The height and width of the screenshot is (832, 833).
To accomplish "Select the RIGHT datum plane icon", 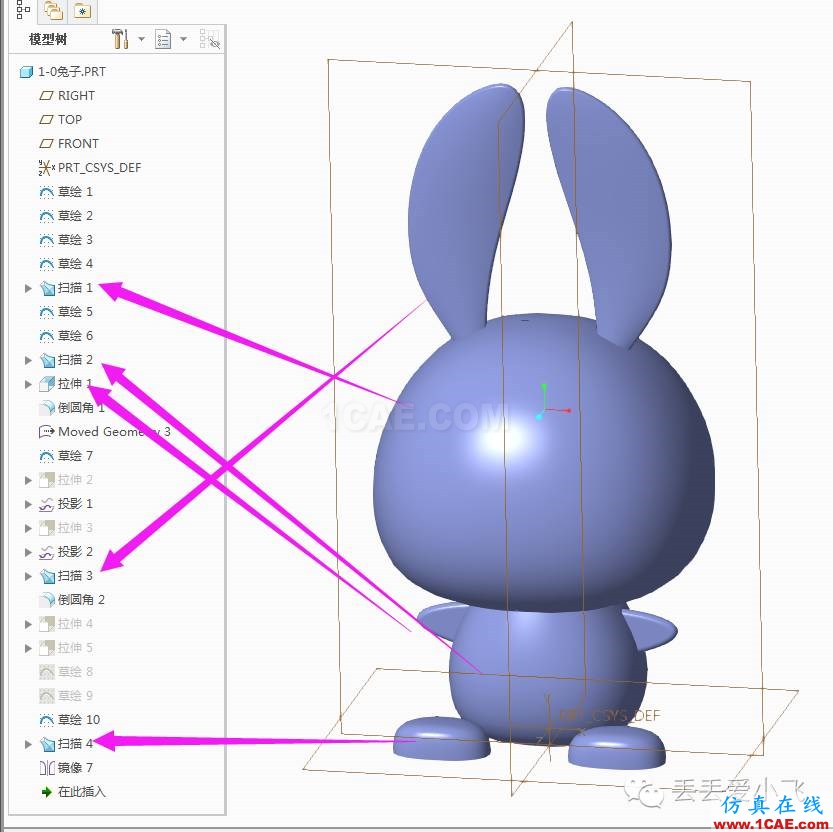I will [x=46, y=96].
